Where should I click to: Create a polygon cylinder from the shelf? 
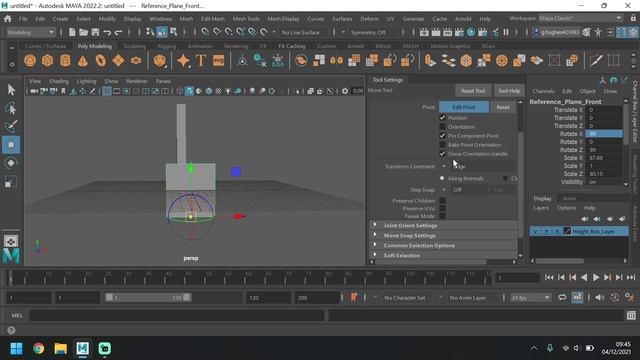tap(65, 60)
